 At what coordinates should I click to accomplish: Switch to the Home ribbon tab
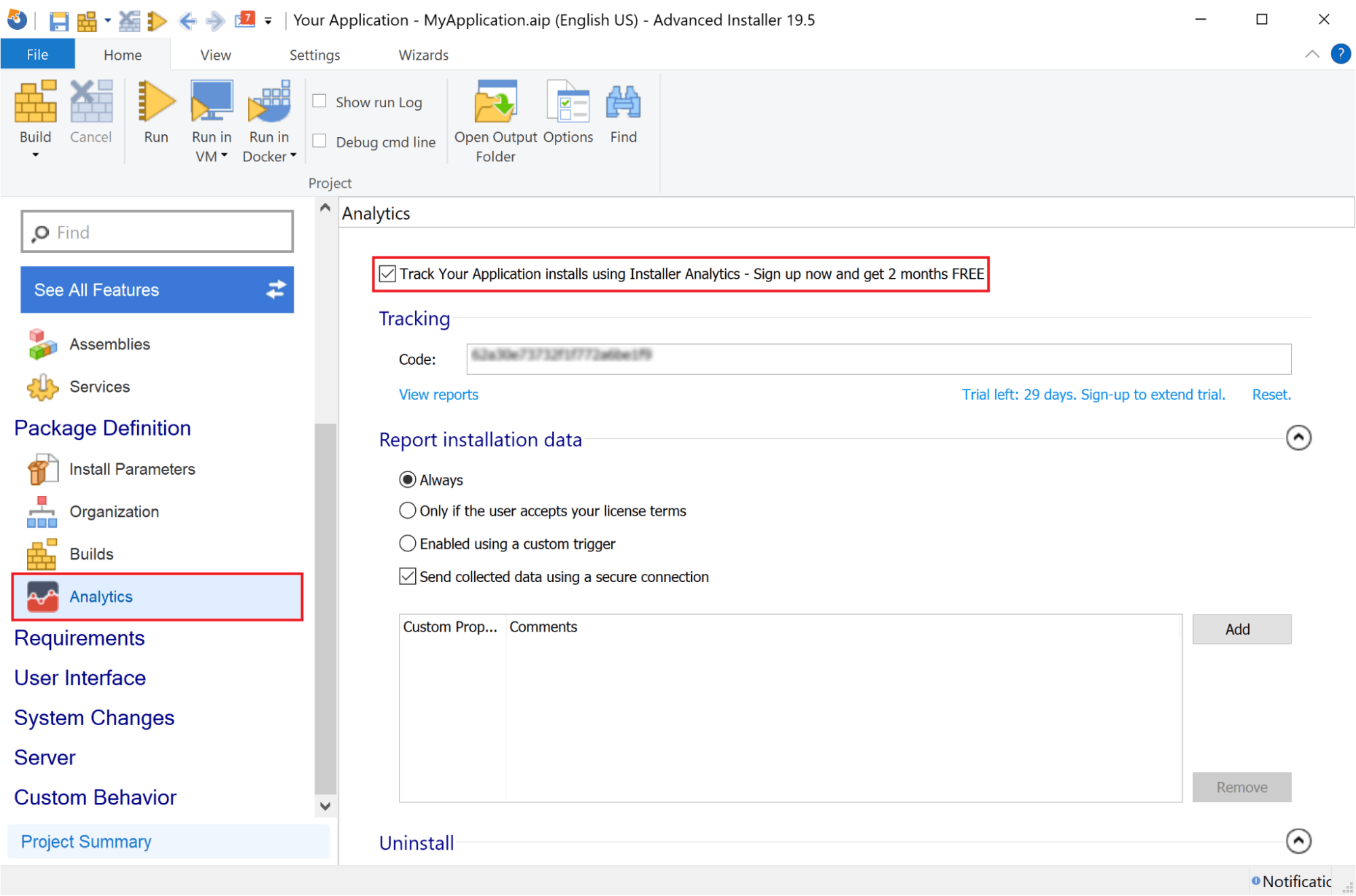pos(123,54)
